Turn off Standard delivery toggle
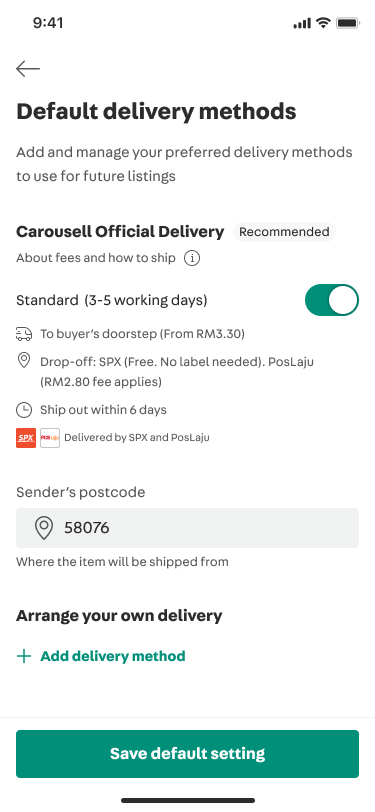The image size is (375, 812). tap(331, 300)
